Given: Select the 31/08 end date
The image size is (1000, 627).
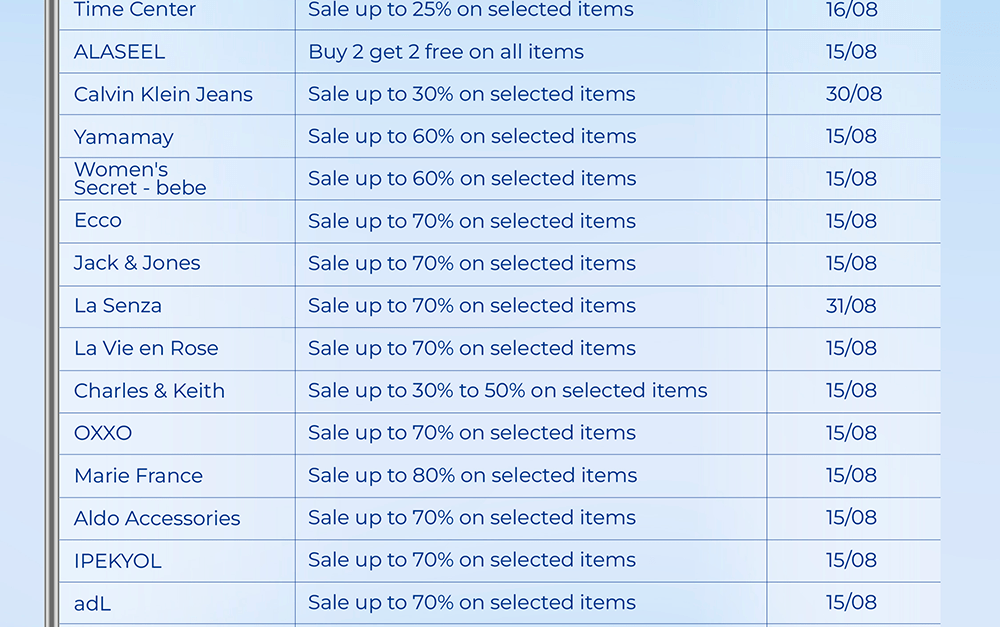Looking at the screenshot, I should coord(851,306).
